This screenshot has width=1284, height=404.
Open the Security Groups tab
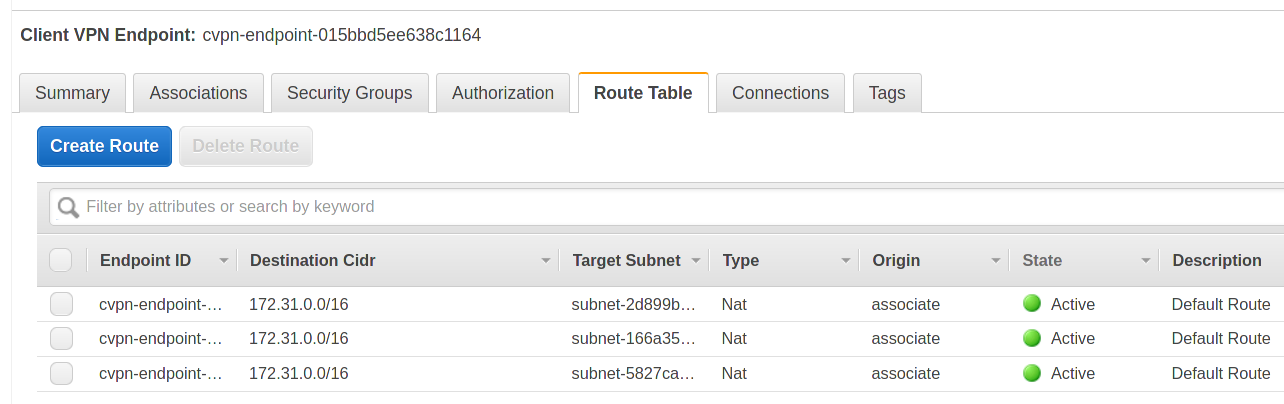tap(349, 93)
